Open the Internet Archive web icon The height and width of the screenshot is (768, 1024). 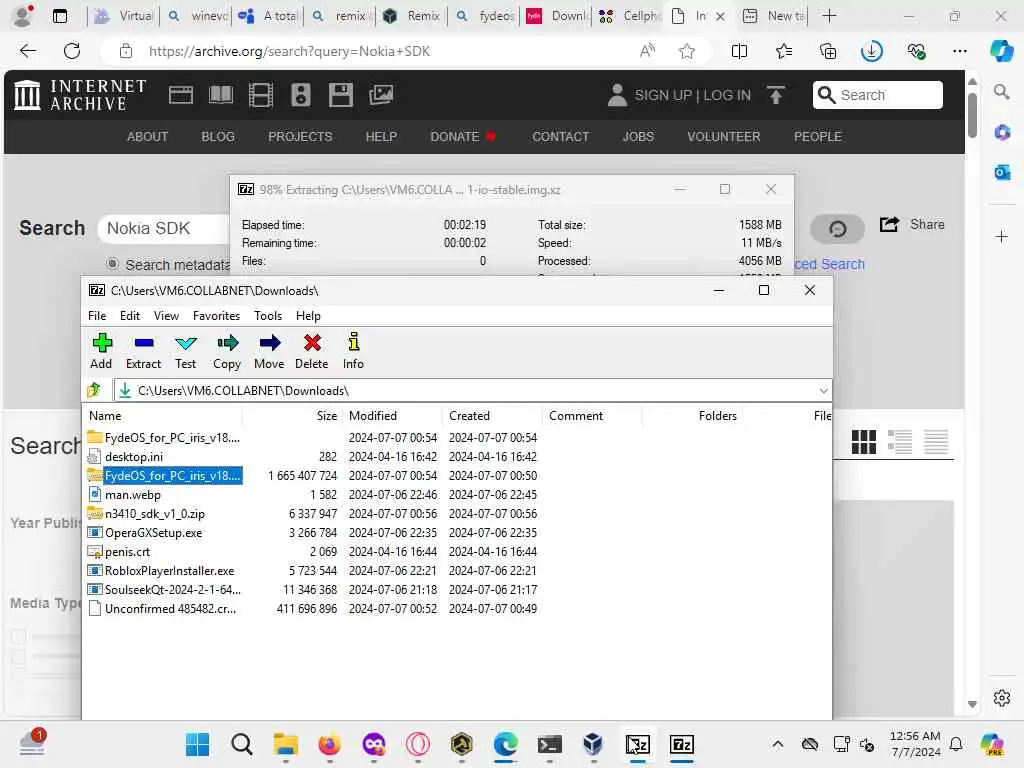click(181, 95)
